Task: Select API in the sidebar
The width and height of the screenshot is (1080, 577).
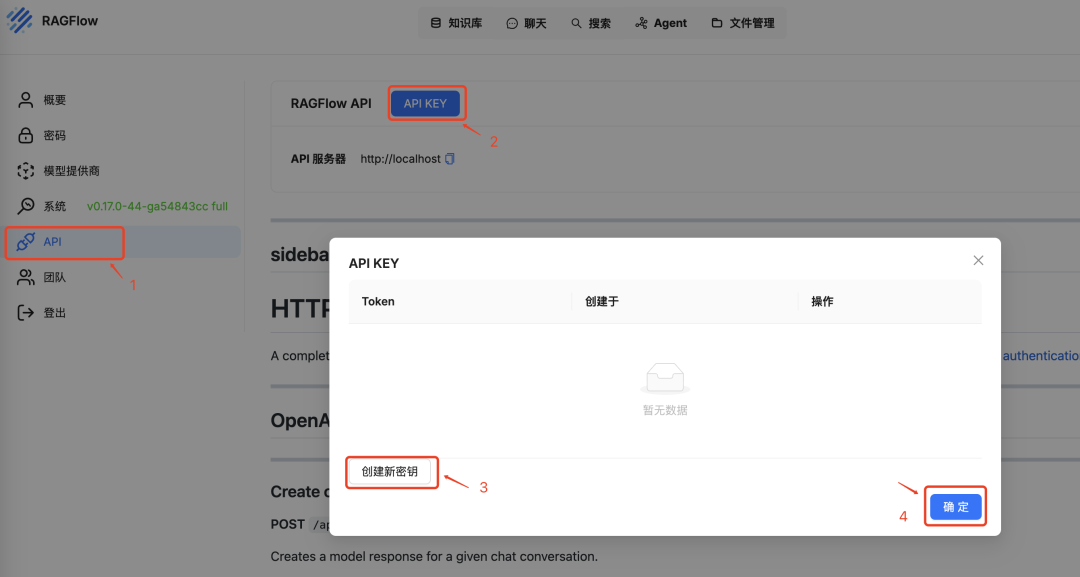Action: 123,242
